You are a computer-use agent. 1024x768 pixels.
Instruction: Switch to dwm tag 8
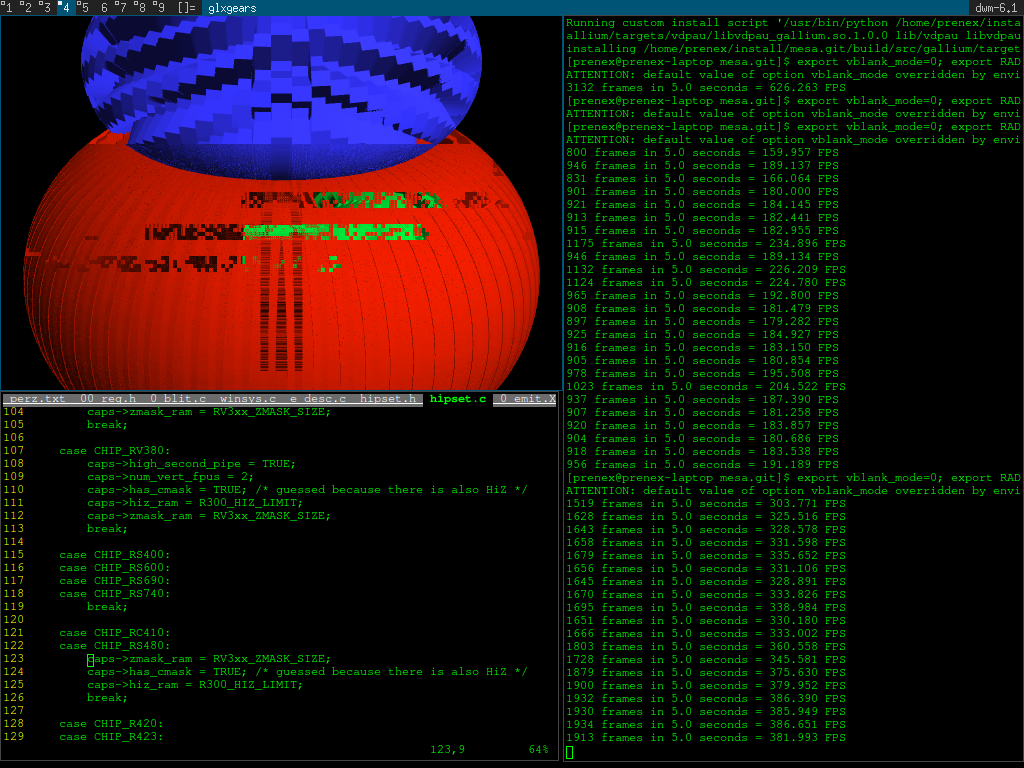click(x=141, y=8)
